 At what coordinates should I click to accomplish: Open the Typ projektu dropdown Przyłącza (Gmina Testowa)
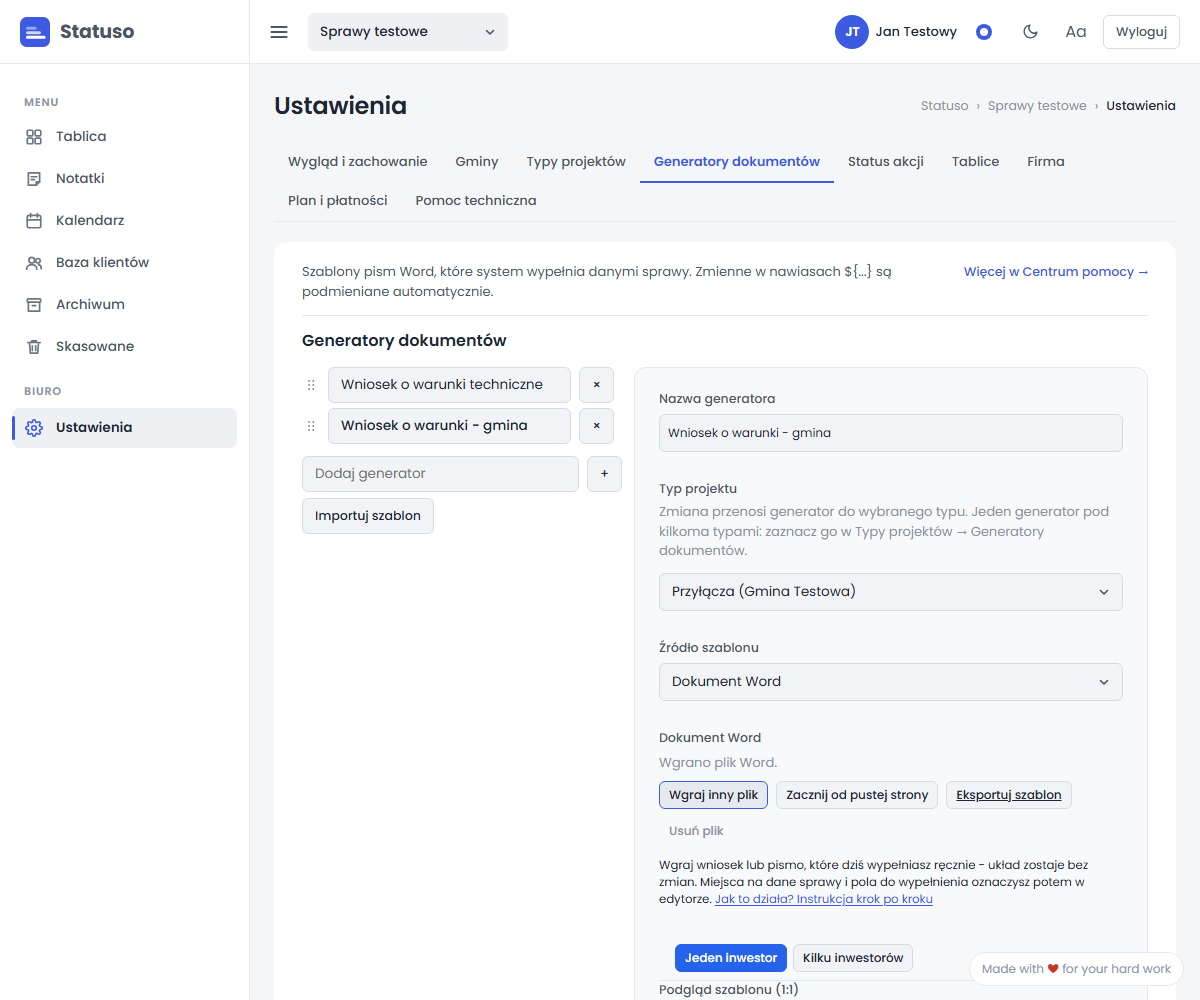pos(891,592)
